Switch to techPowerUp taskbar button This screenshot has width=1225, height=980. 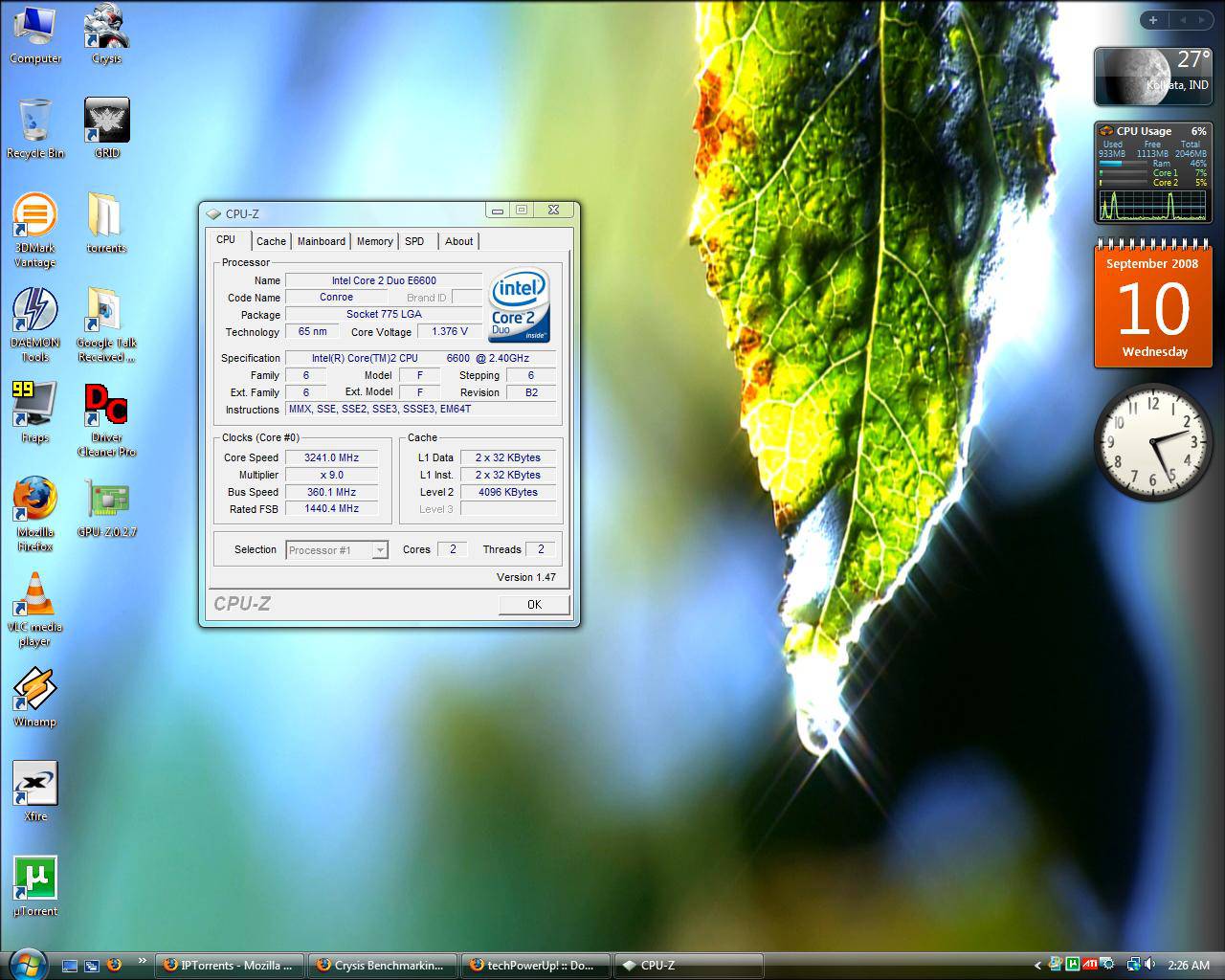pyautogui.click(x=536, y=965)
